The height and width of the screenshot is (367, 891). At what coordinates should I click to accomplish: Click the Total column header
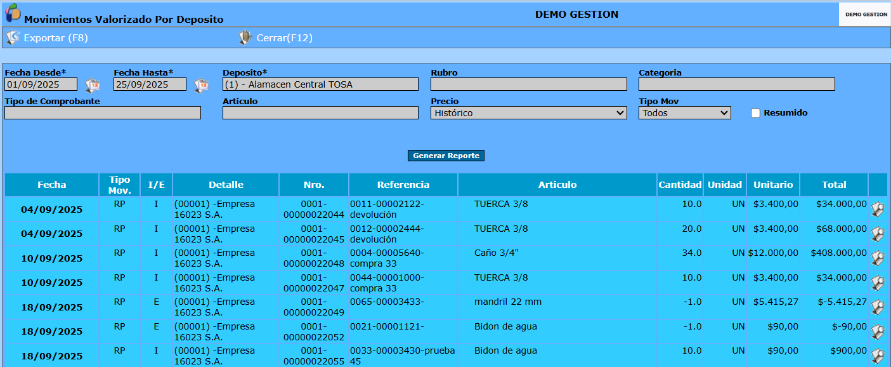(x=834, y=185)
